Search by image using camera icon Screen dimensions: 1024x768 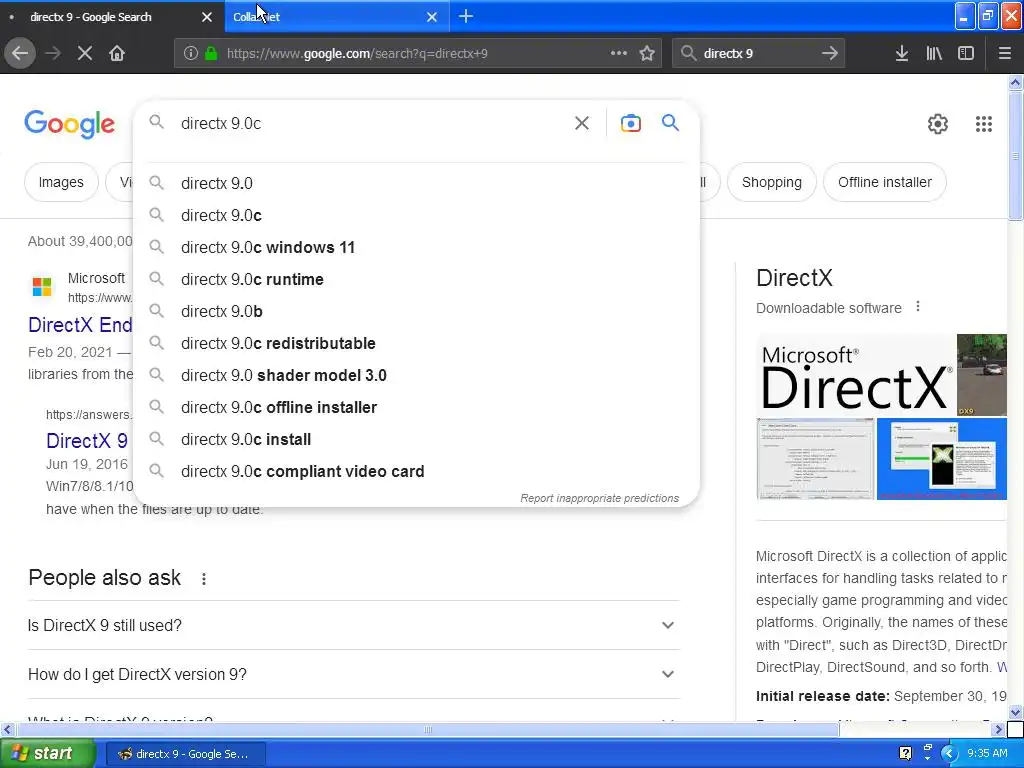tap(630, 123)
